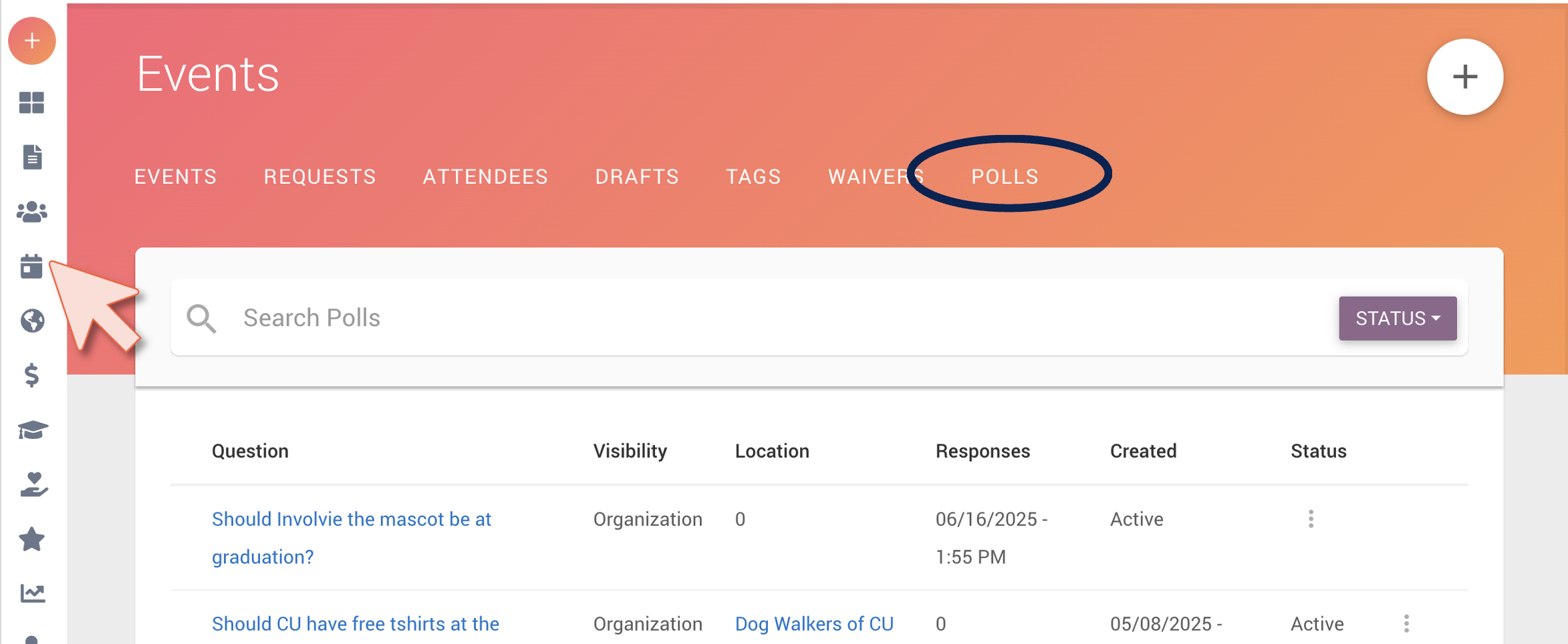Image resolution: width=1568 pixels, height=644 pixels.
Task: Switch to the Events tab
Action: (x=175, y=176)
